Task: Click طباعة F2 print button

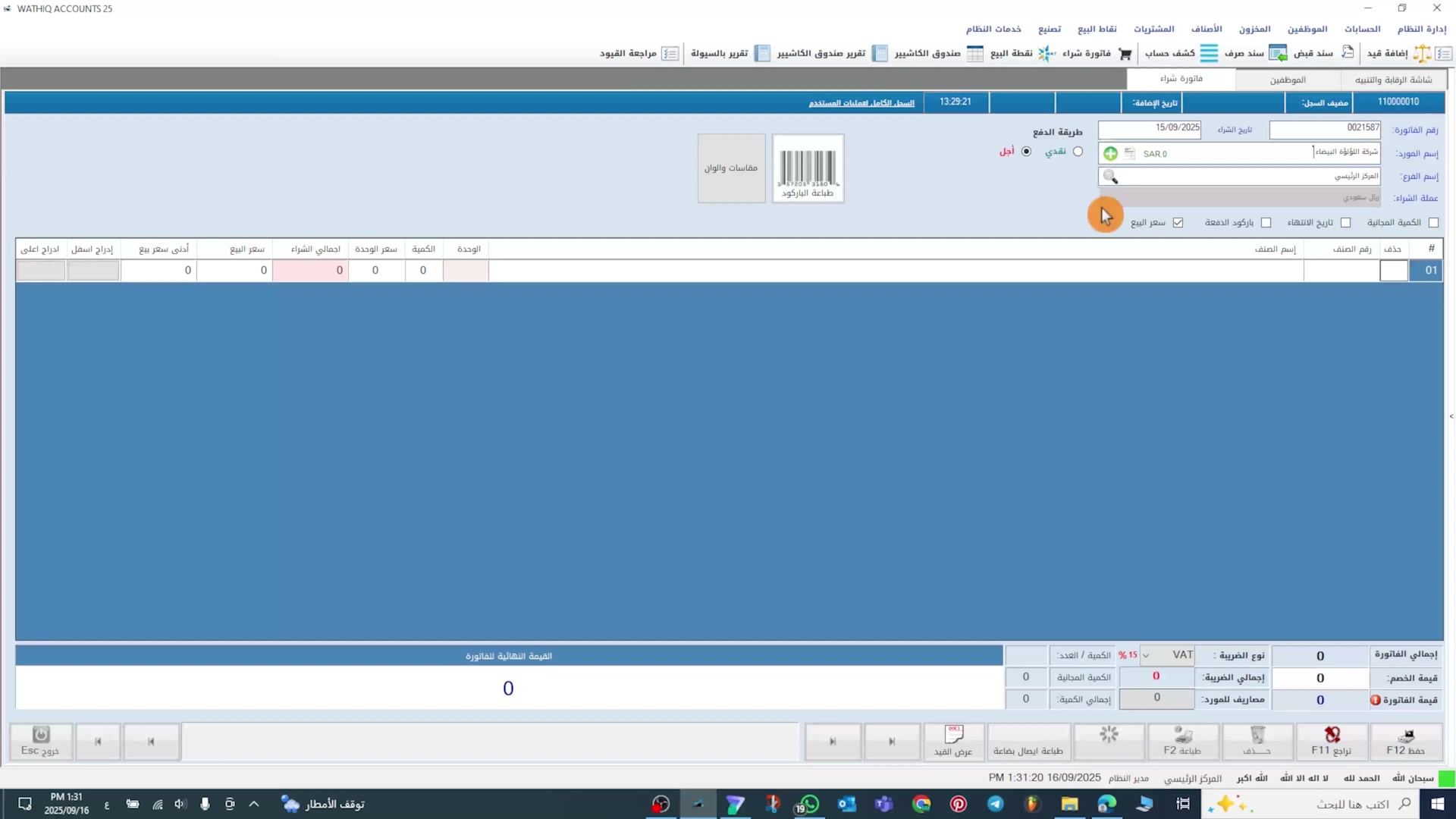Action: point(1183,741)
